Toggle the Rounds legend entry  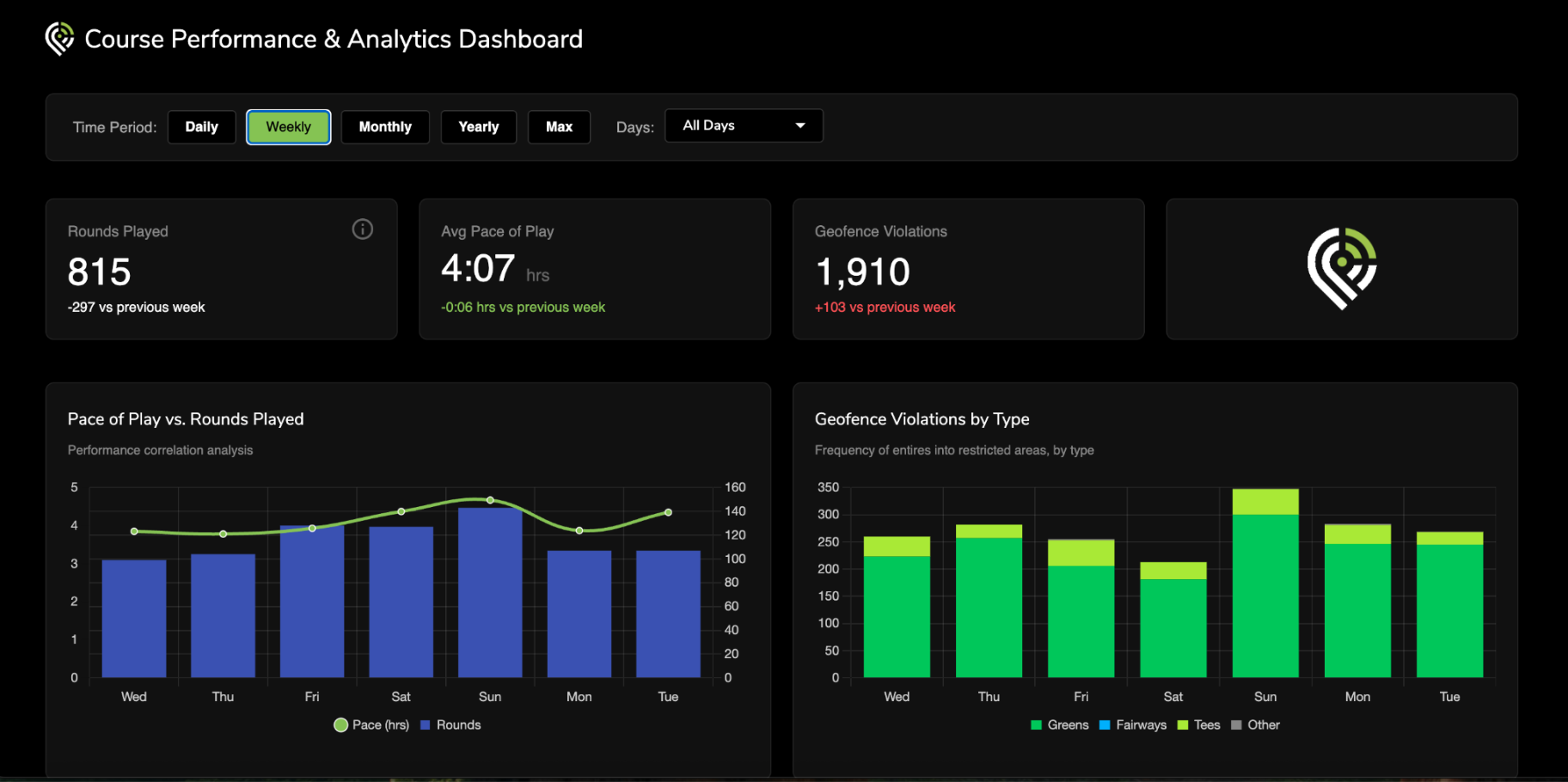[x=450, y=725]
